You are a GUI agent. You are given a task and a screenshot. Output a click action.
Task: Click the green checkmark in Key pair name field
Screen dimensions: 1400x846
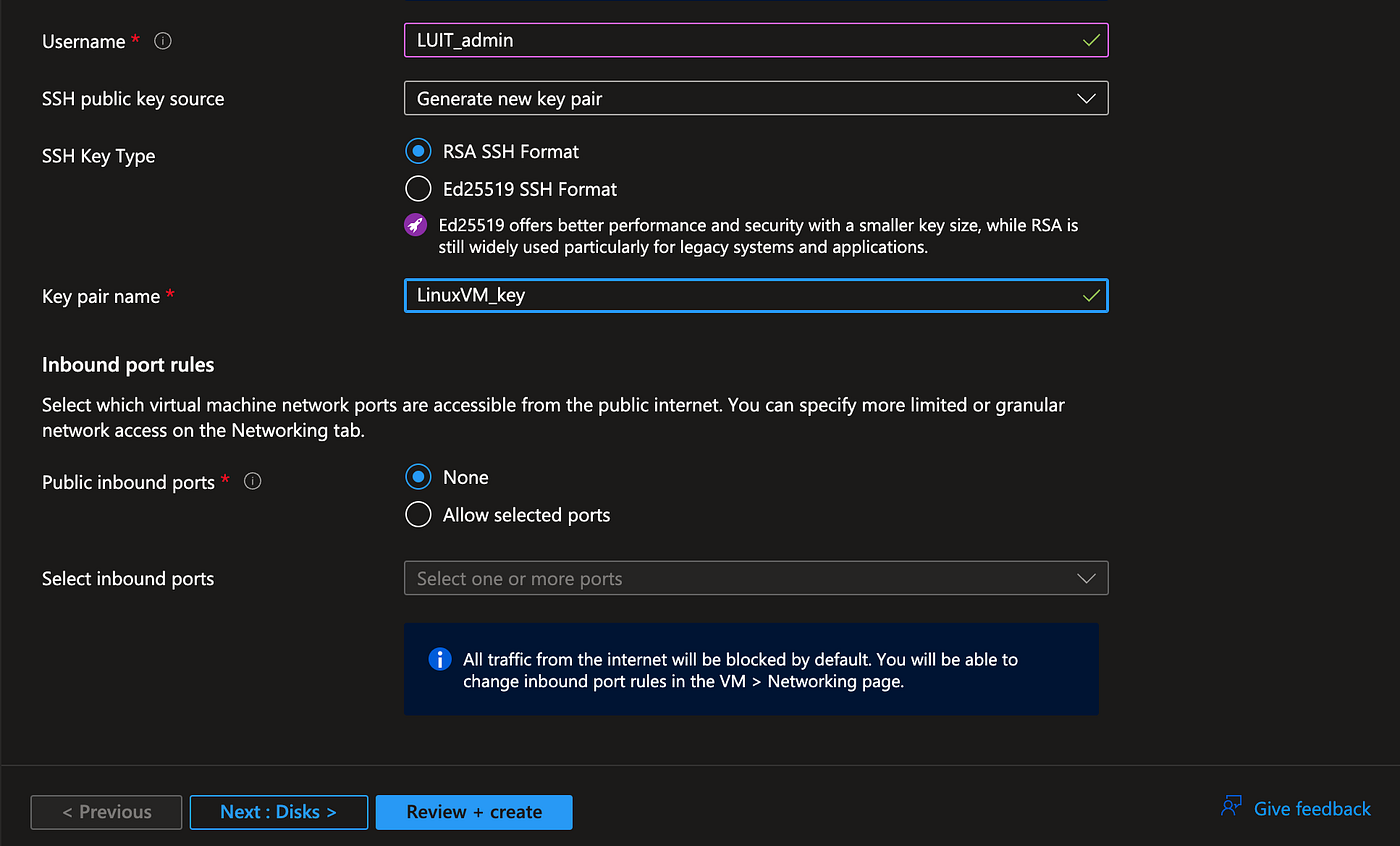[x=1091, y=296]
